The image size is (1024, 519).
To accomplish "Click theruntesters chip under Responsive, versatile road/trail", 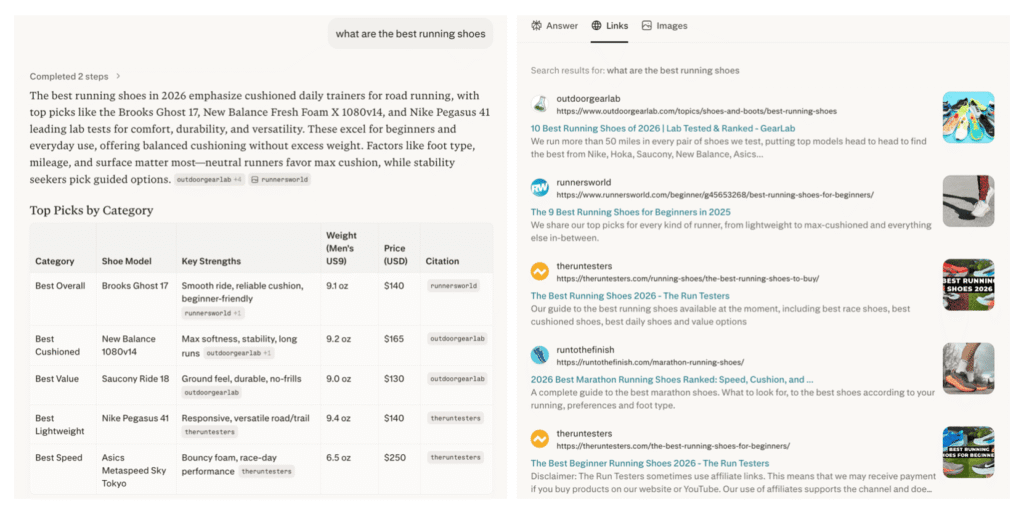I will point(210,432).
